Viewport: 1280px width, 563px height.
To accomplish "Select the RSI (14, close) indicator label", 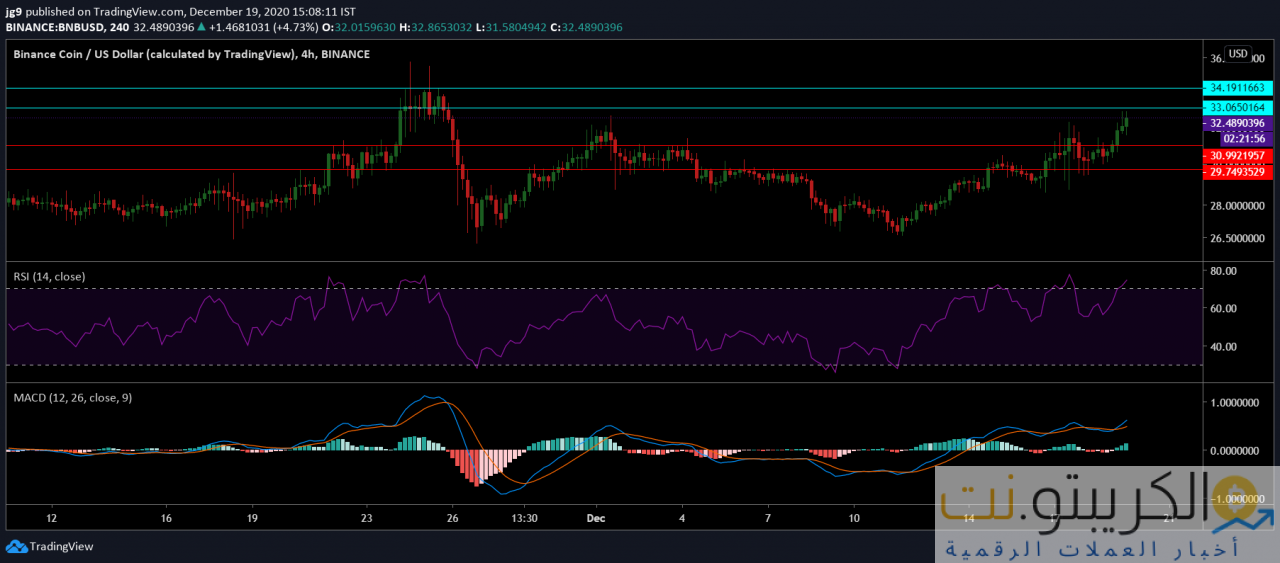I will [49, 276].
